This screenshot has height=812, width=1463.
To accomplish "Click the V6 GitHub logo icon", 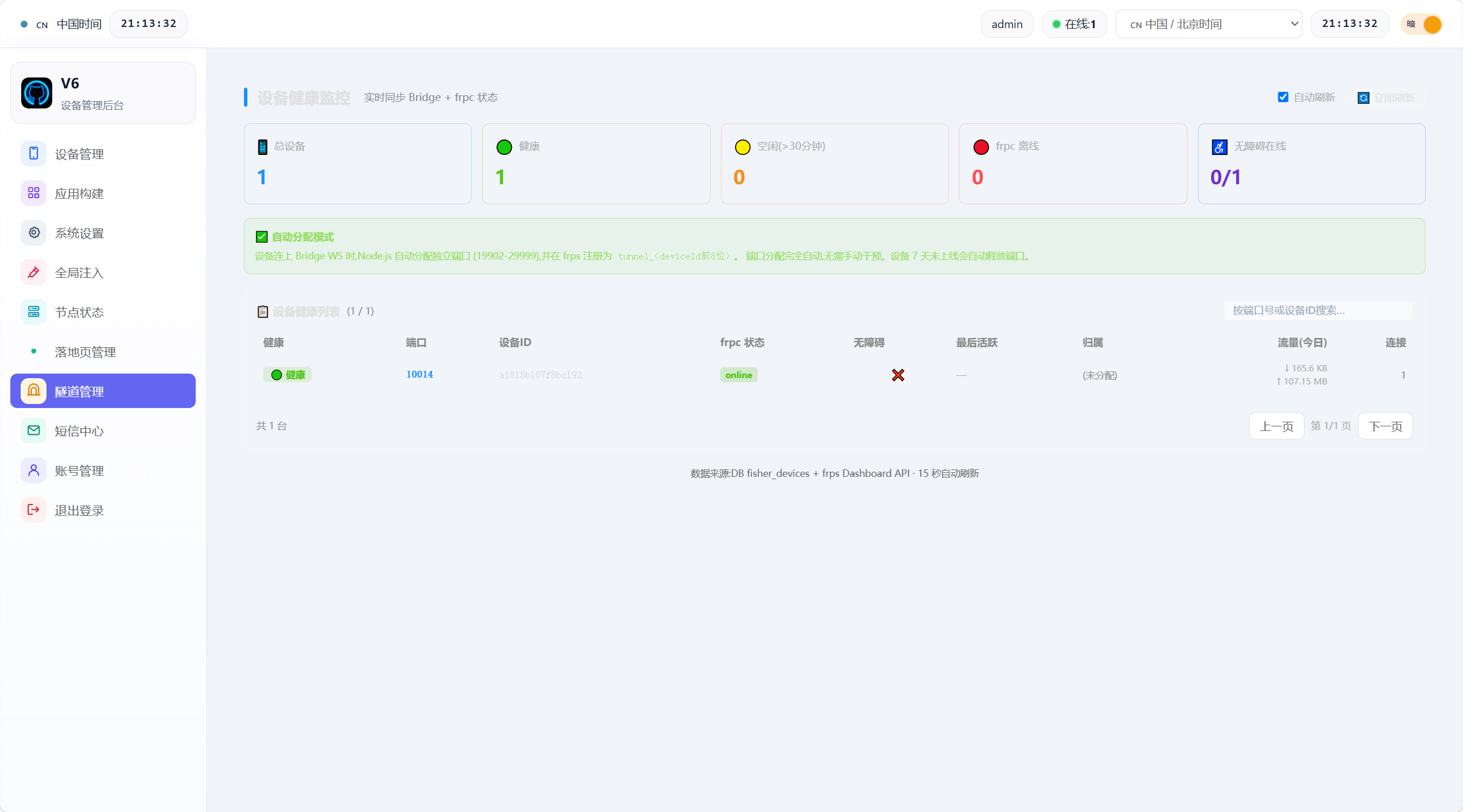I will pyautogui.click(x=37, y=93).
